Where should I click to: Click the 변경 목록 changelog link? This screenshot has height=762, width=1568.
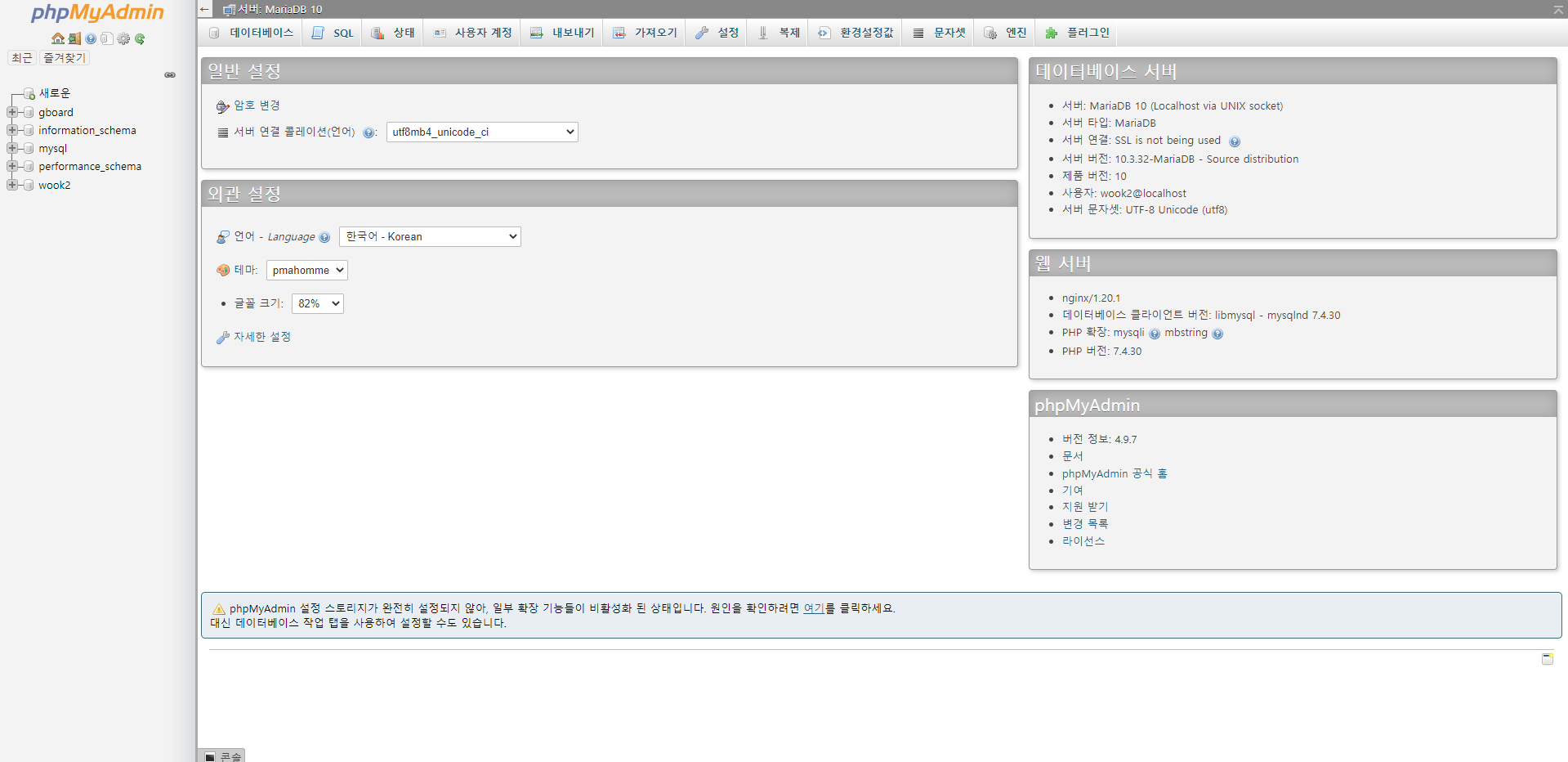click(1085, 524)
